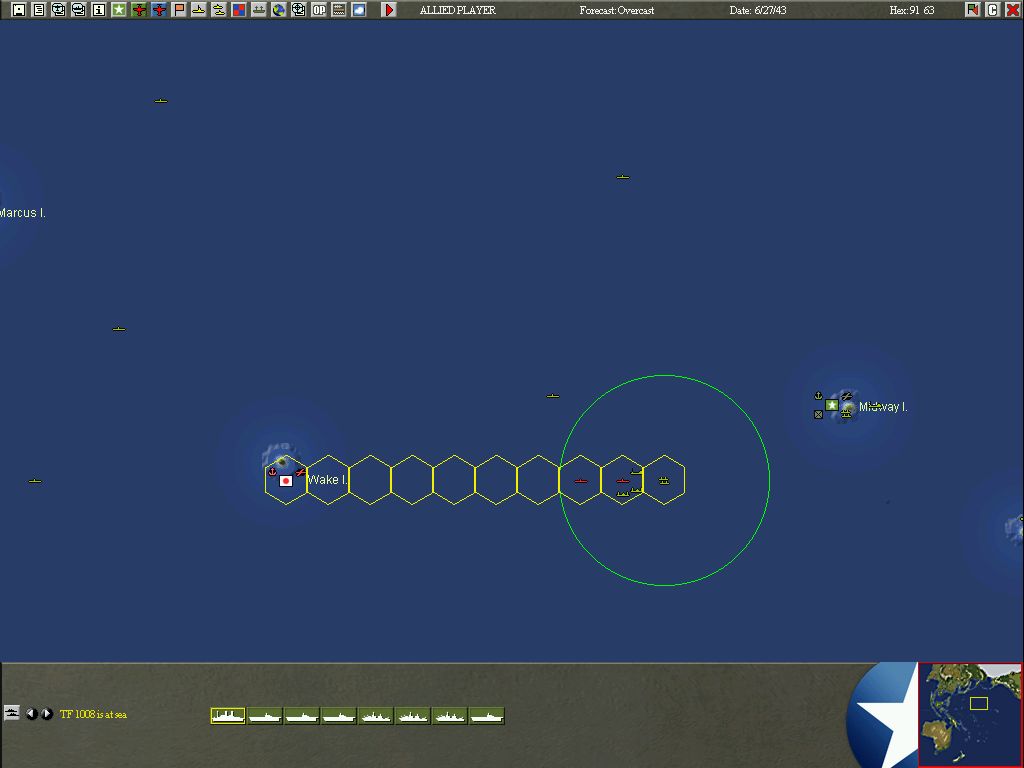Click the fourth toolbar icon with overlapping window
Viewport: 1024px width, 768px height.
coord(79,10)
